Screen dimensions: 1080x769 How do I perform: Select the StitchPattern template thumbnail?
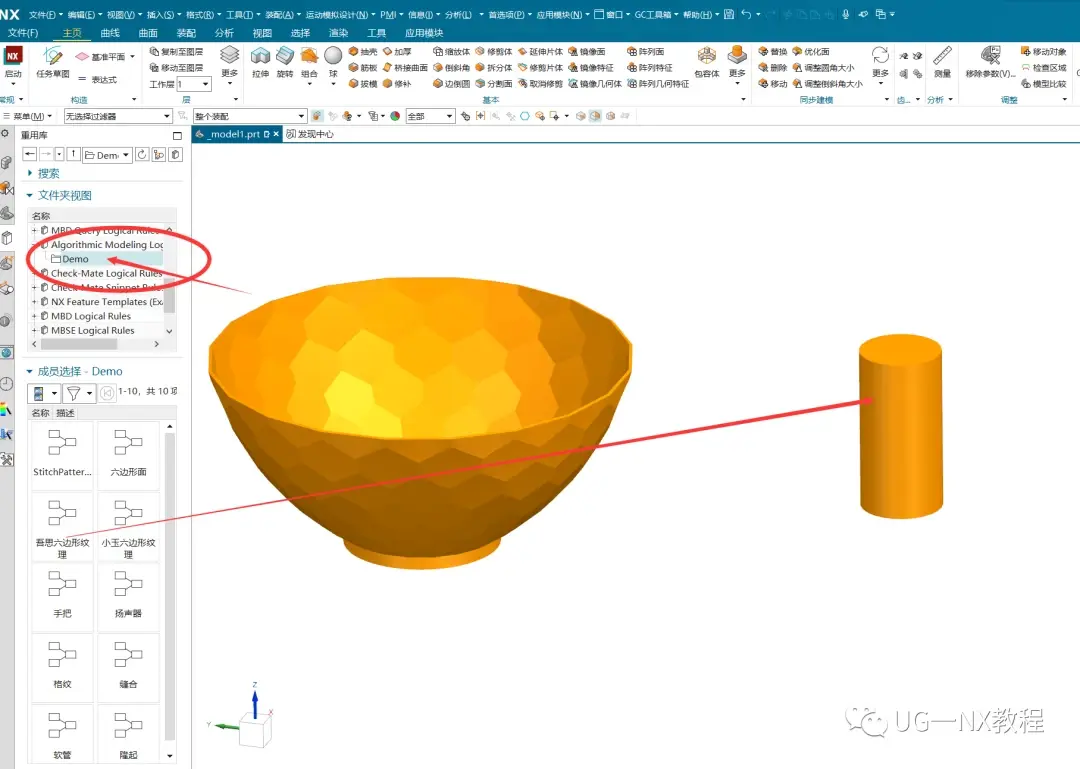point(62,455)
